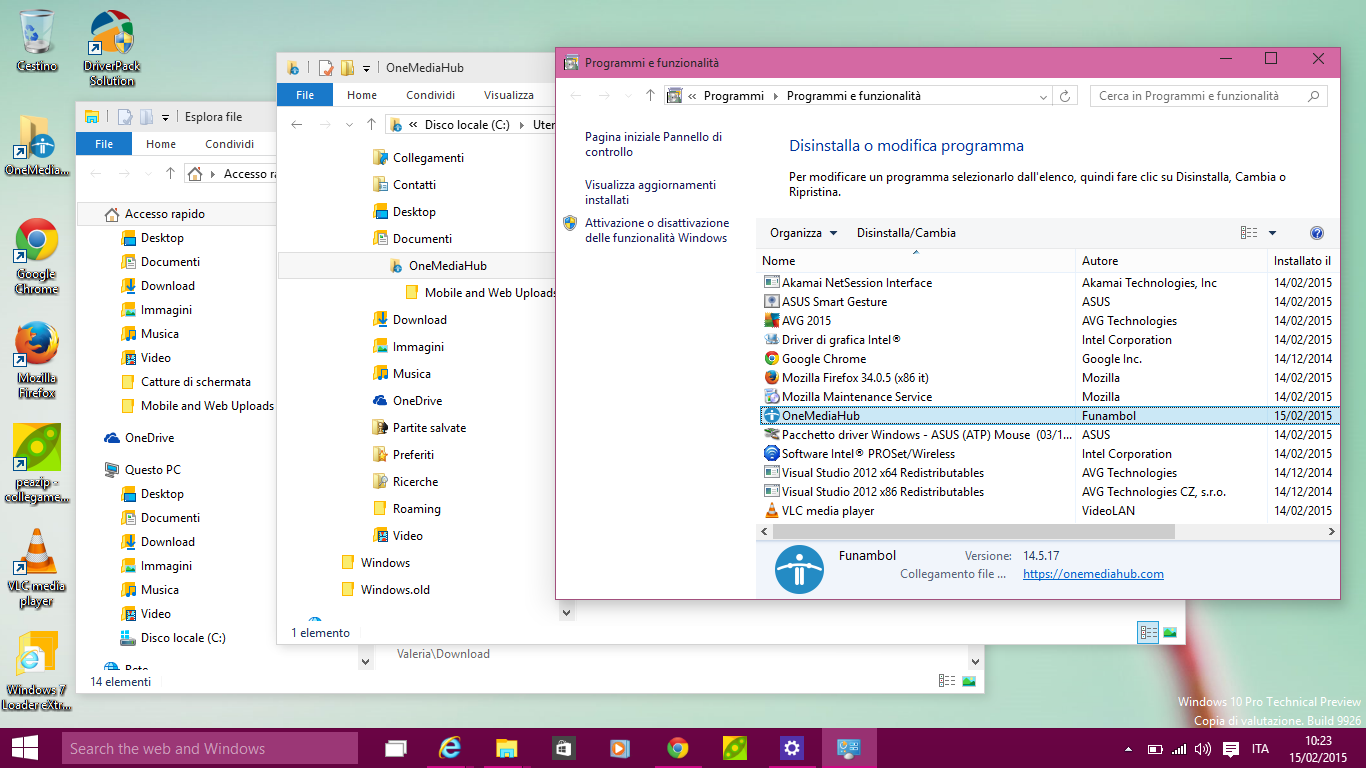Select VLC media player in the program list
This screenshot has height=768, width=1366.
pos(828,511)
